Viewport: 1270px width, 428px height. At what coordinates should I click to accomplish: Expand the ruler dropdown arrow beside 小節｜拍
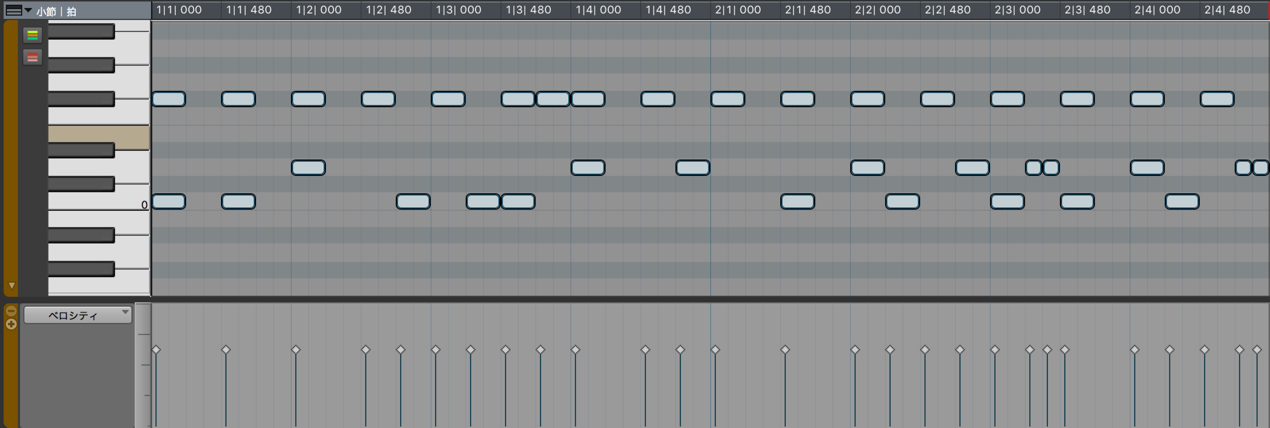click(28, 11)
